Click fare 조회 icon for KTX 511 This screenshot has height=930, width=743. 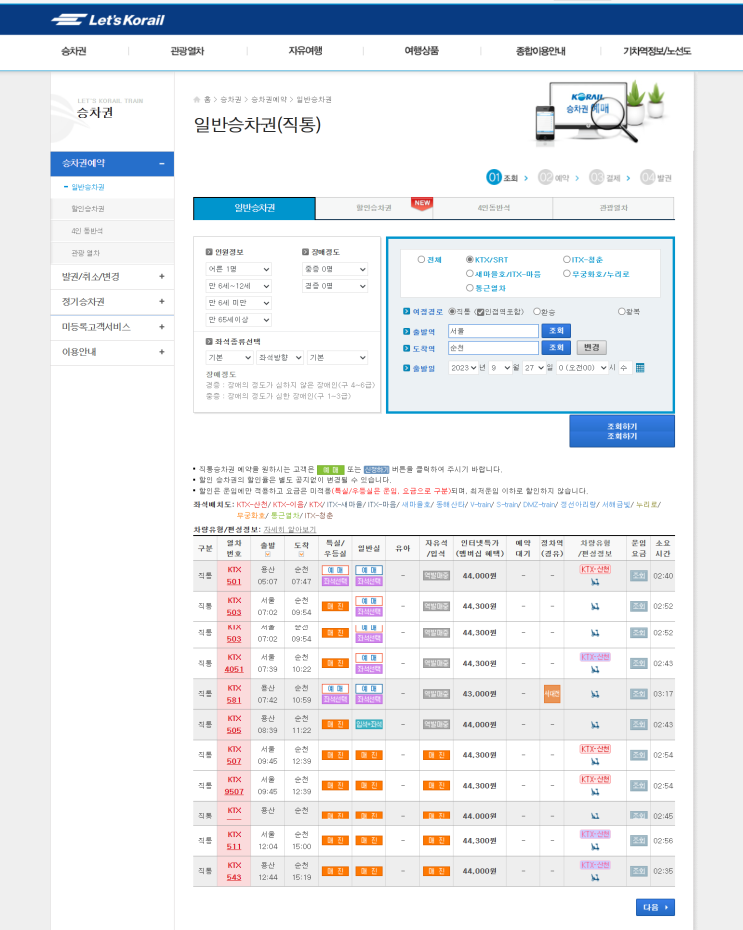(x=639, y=840)
